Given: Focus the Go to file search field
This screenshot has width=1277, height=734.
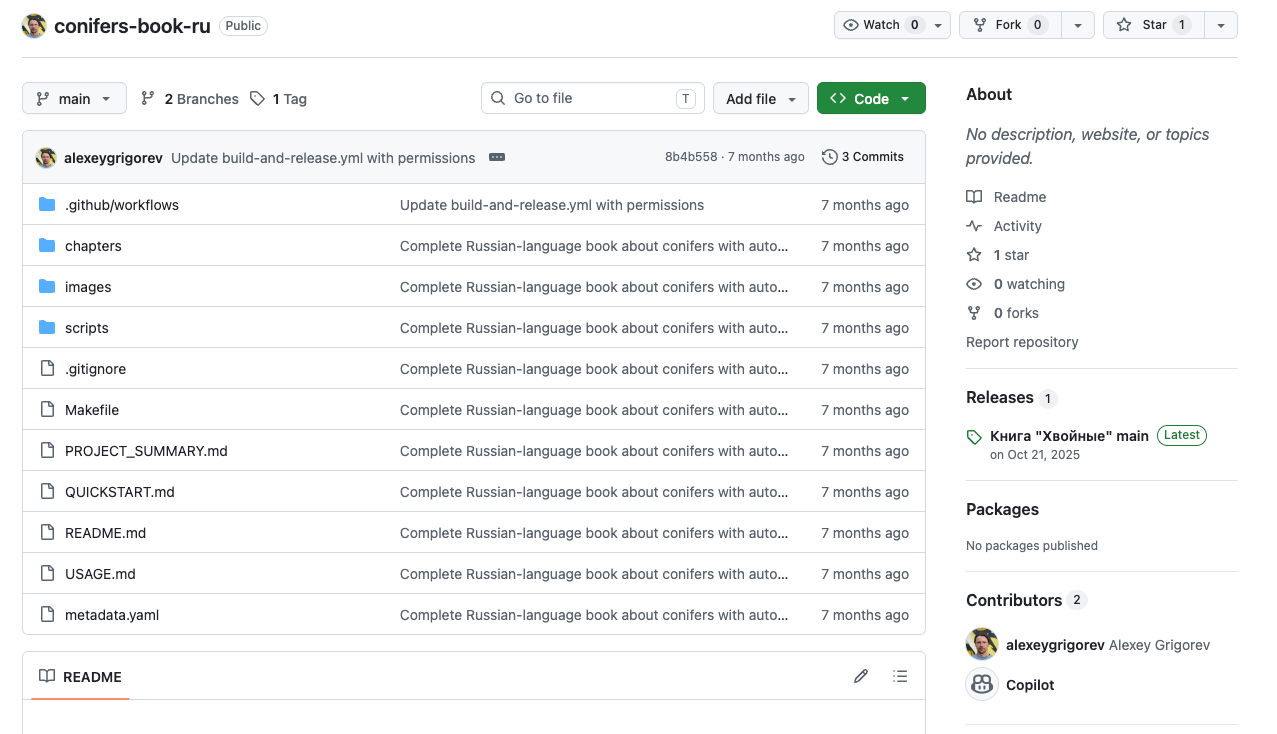Looking at the screenshot, I should tap(593, 98).
